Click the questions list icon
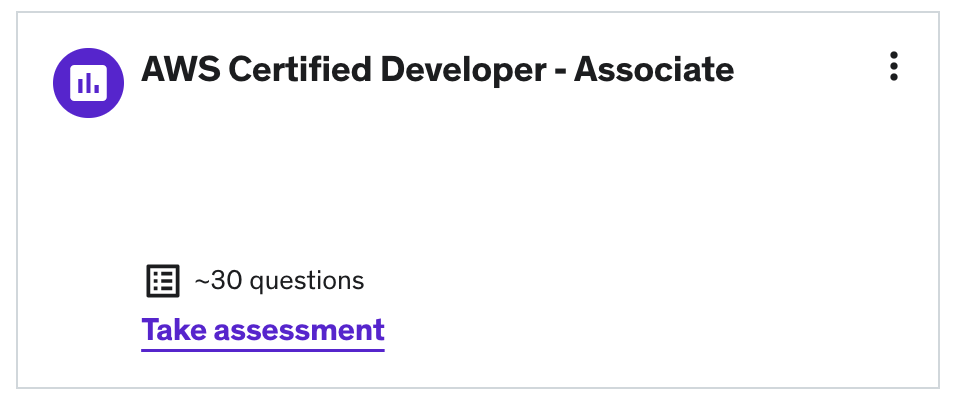956x400 pixels. (162, 281)
